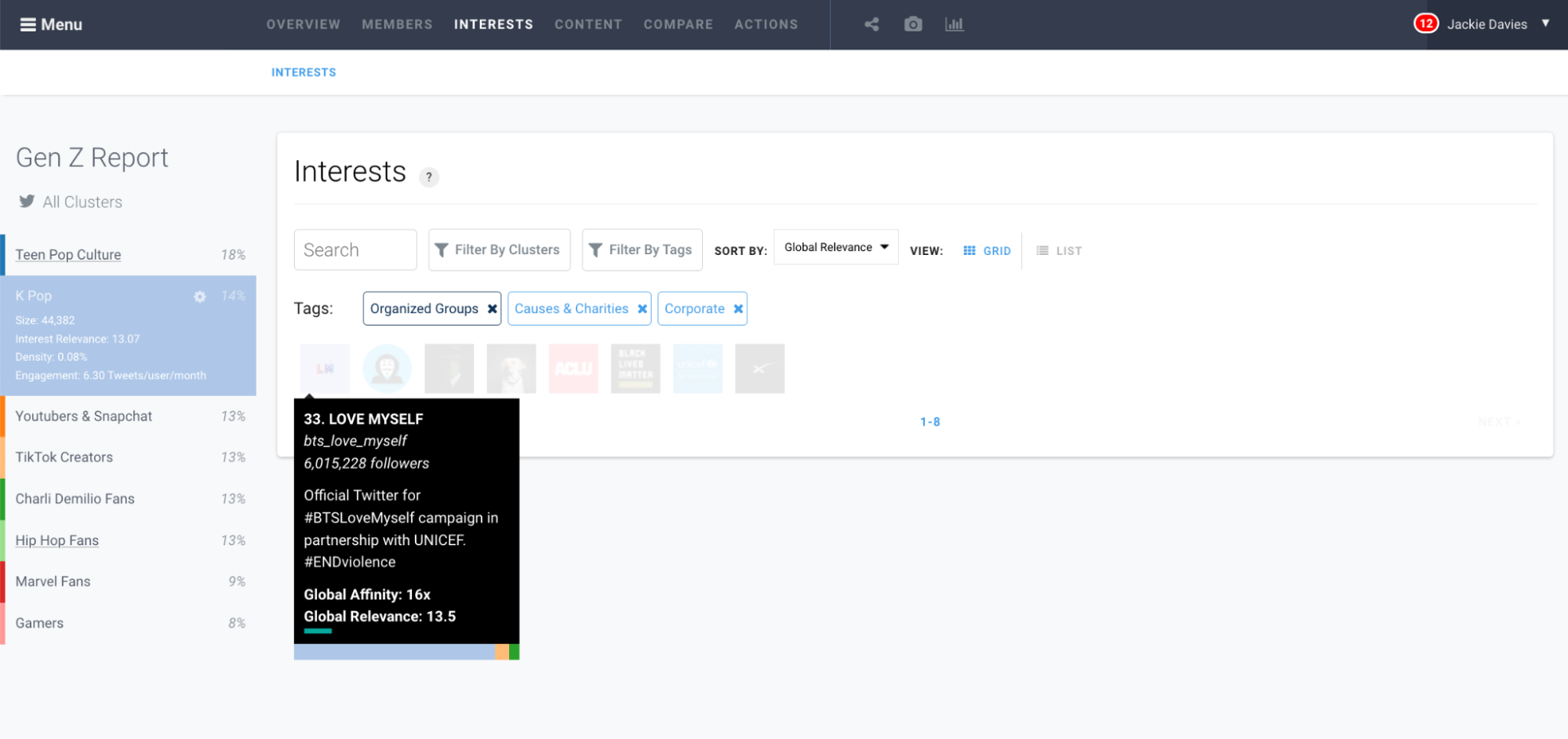Go to the Content tab
The width and height of the screenshot is (1568, 739).
(x=588, y=24)
